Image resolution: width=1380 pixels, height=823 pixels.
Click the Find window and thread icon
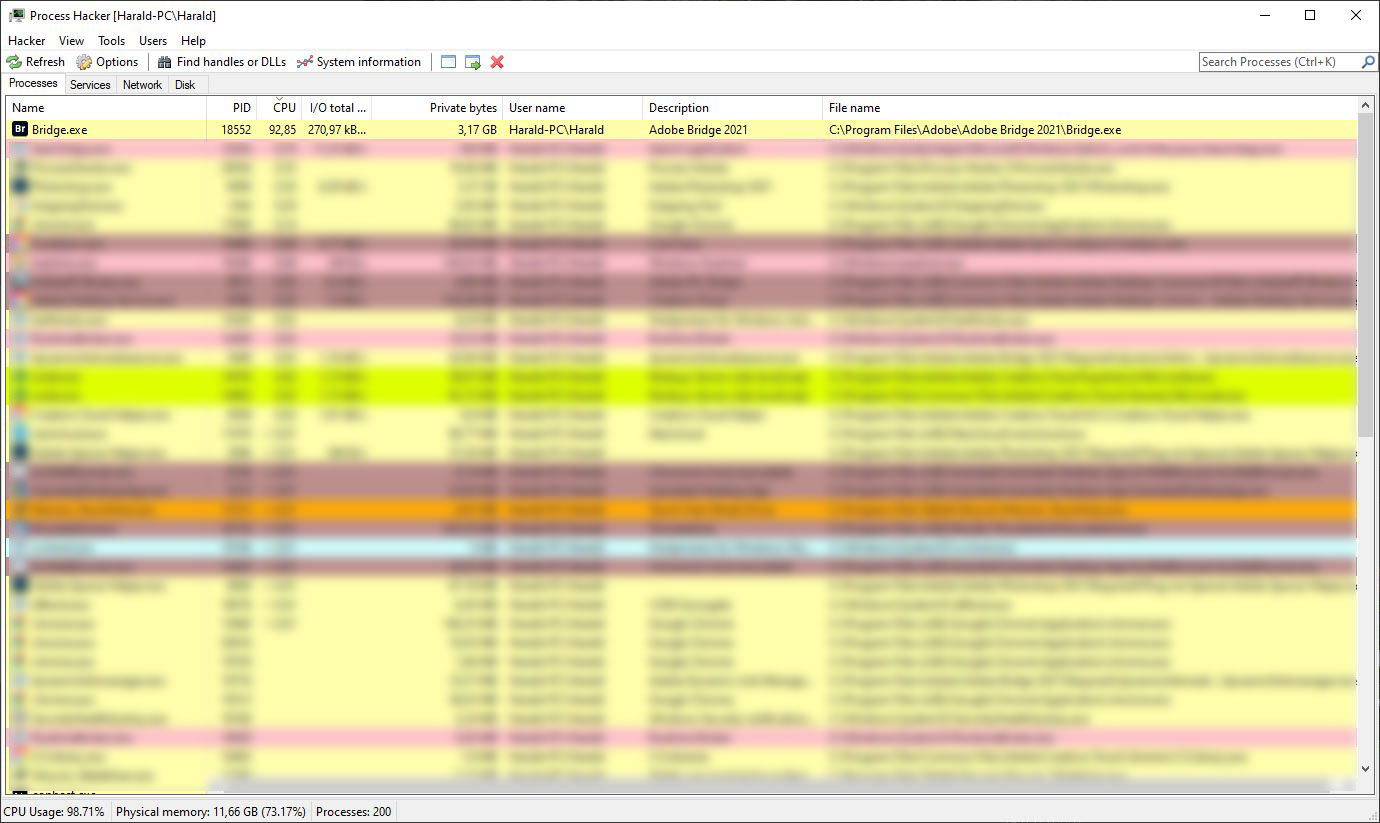pos(473,62)
